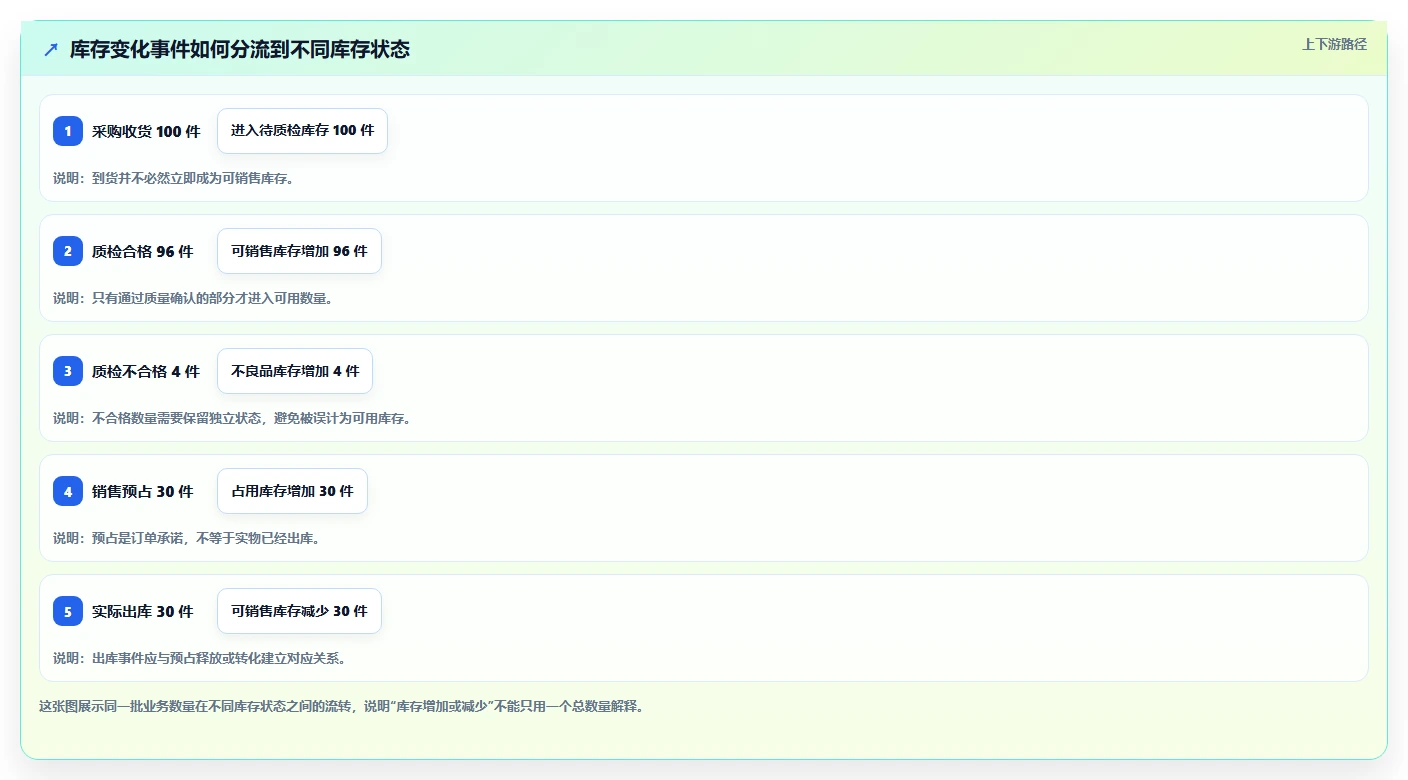Click the 不良品库存增加 4 件 chip
The height and width of the screenshot is (780, 1408).
[x=295, y=371]
